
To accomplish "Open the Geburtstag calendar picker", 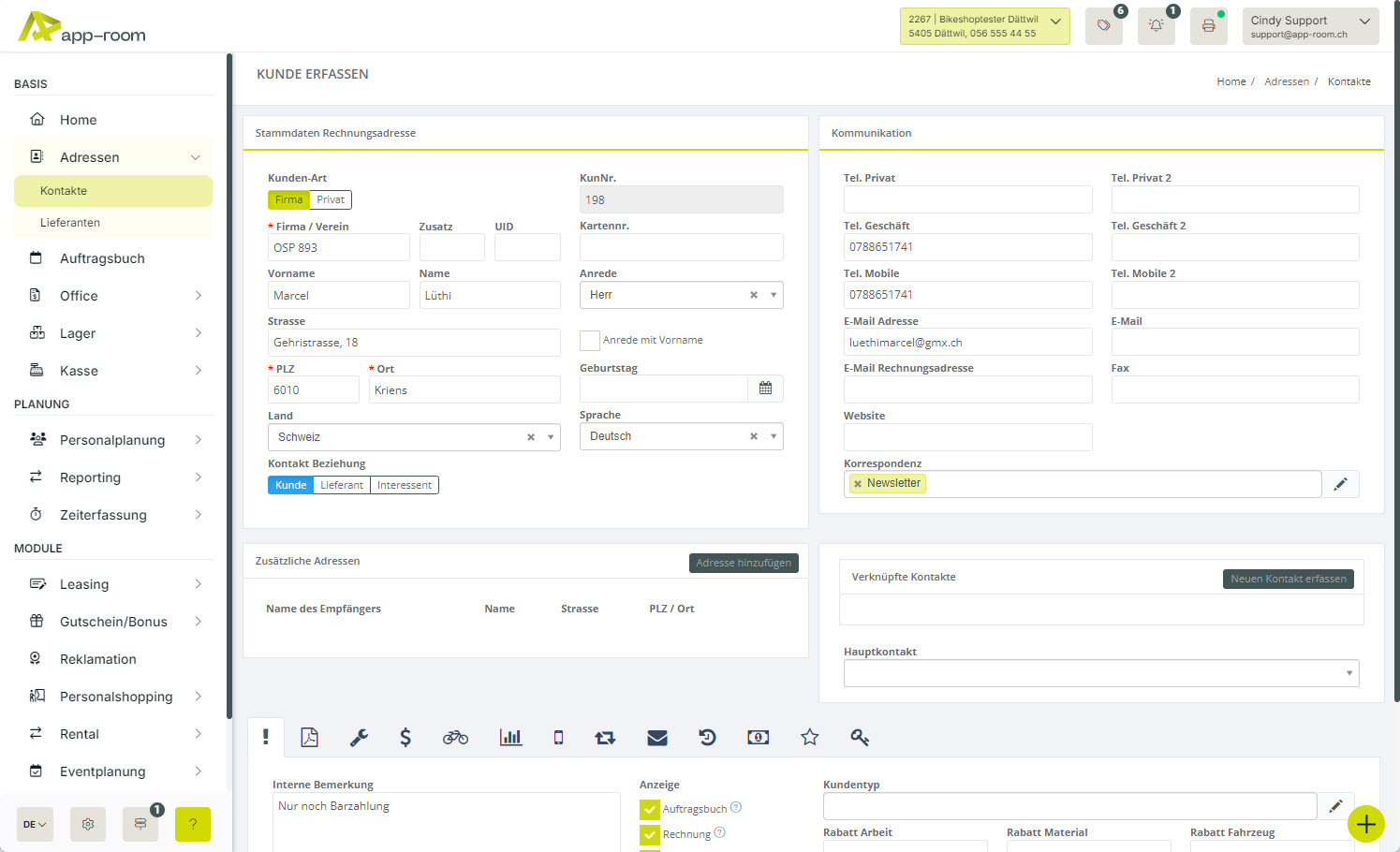I will coord(765,389).
